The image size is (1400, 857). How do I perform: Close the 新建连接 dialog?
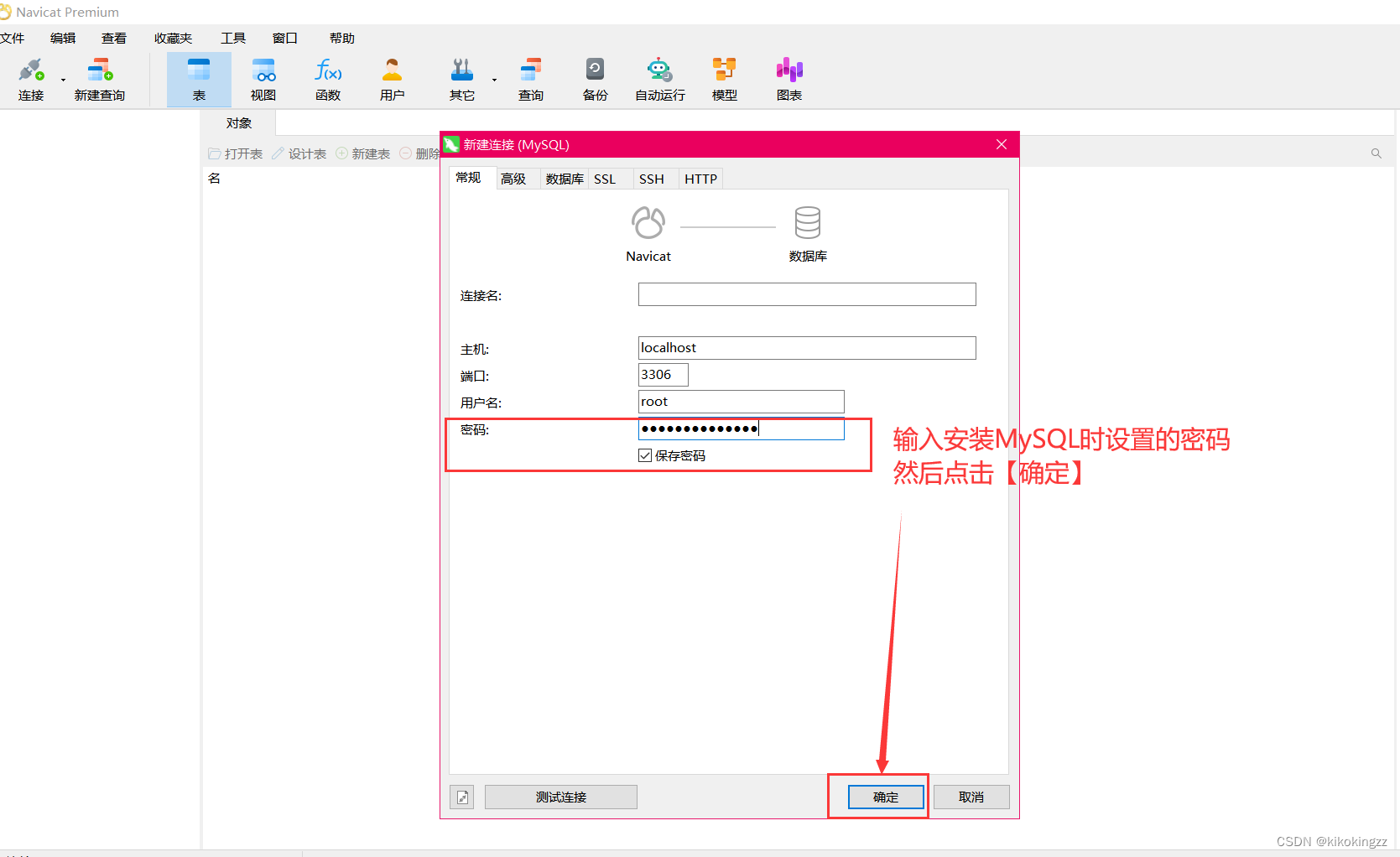tap(1002, 144)
